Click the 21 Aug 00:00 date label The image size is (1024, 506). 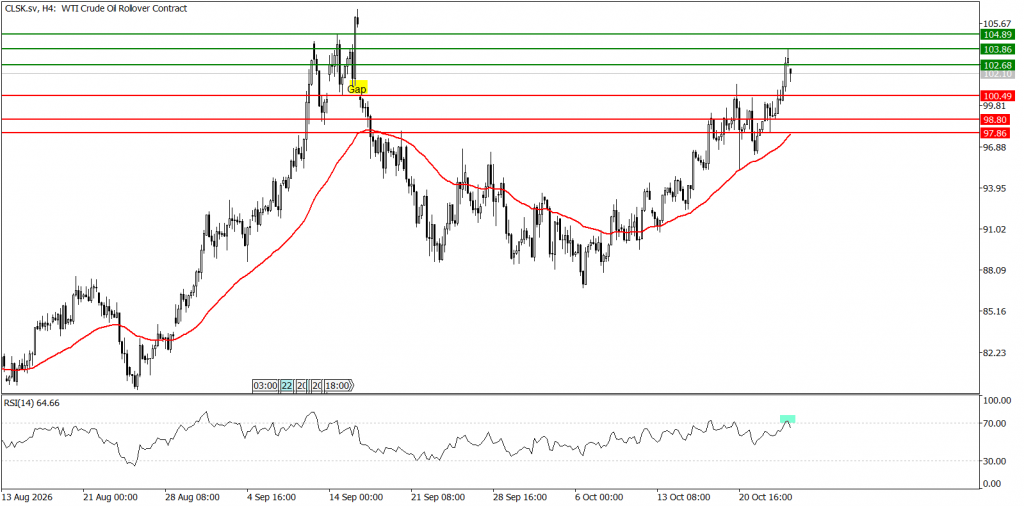pyautogui.click(x=110, y=497)
